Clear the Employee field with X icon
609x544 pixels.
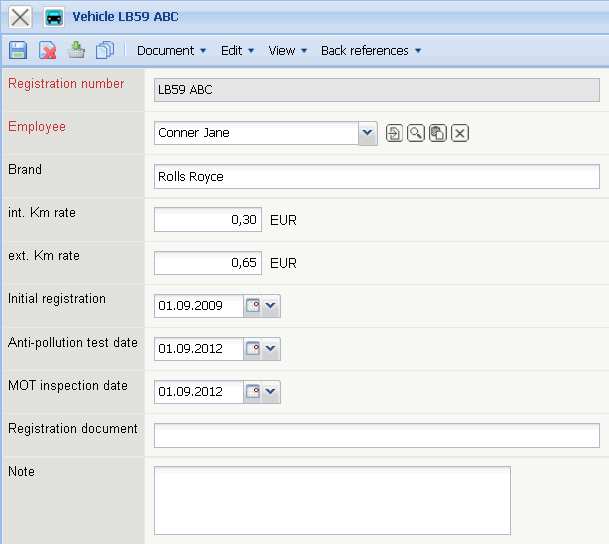460,133
